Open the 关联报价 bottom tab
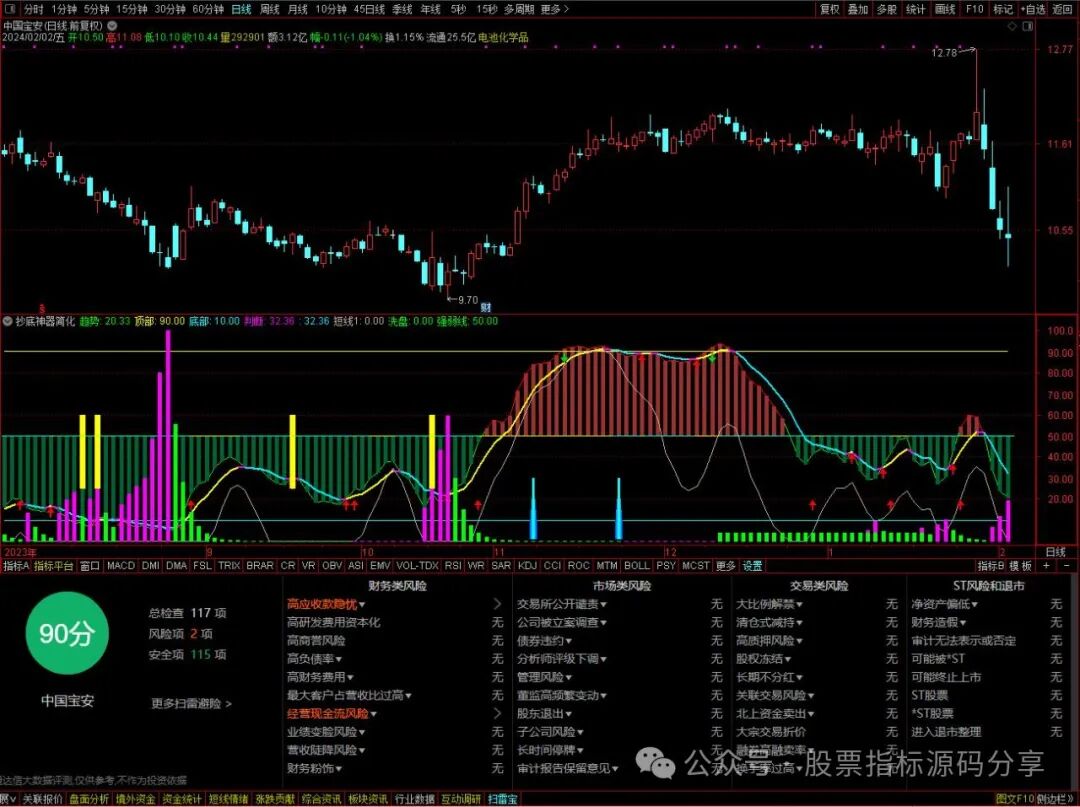 (x=43, y=799)
